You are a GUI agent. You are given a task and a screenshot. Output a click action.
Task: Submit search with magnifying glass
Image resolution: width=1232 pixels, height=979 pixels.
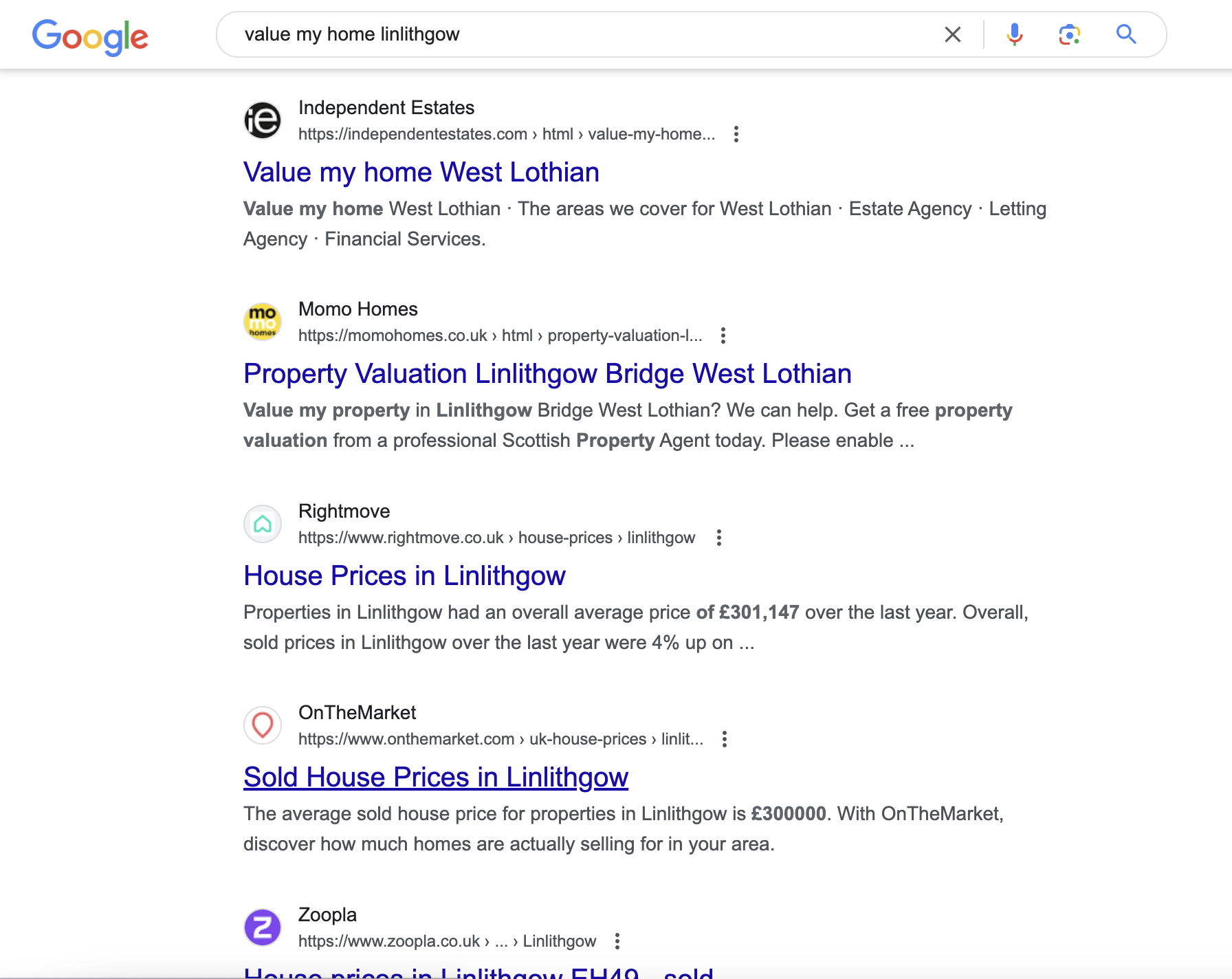1125,34
